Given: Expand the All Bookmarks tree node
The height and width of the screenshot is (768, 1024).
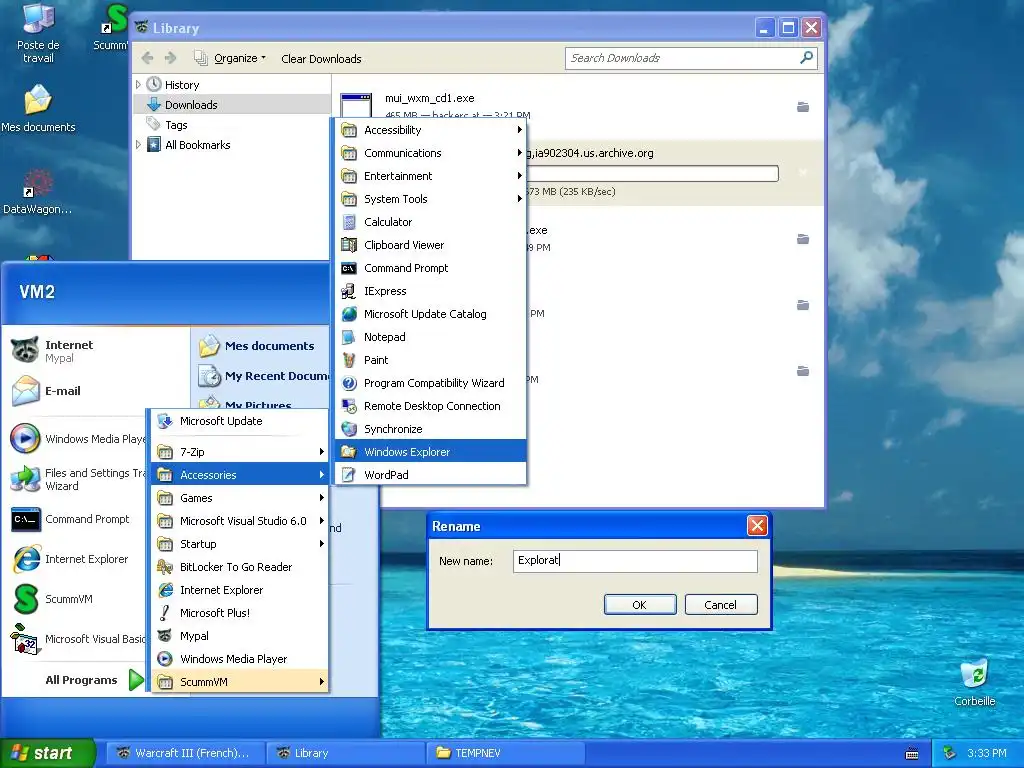Looking at the screenshot, I should (x=138, y=145).
